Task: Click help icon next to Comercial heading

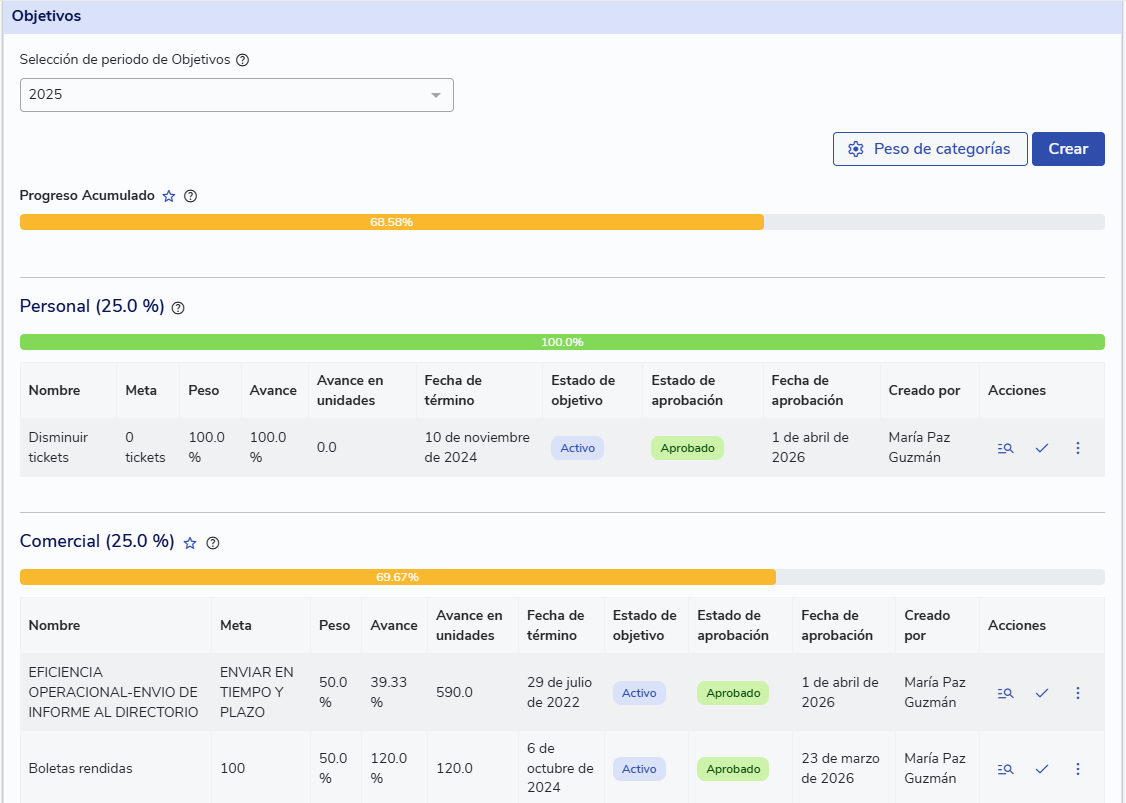Action: [x=212, y=543]
